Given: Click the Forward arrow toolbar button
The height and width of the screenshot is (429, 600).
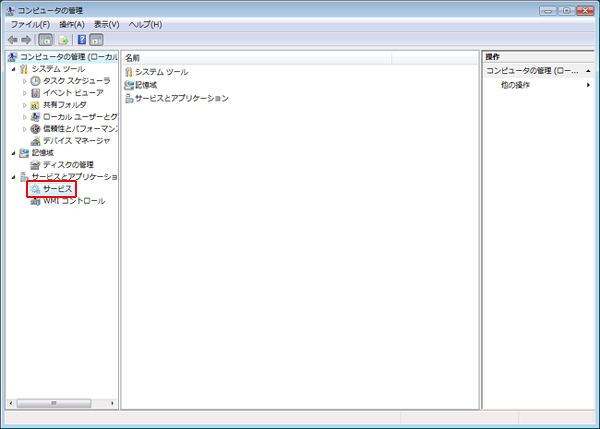Looking at the screenshot, I should point(26,40).
